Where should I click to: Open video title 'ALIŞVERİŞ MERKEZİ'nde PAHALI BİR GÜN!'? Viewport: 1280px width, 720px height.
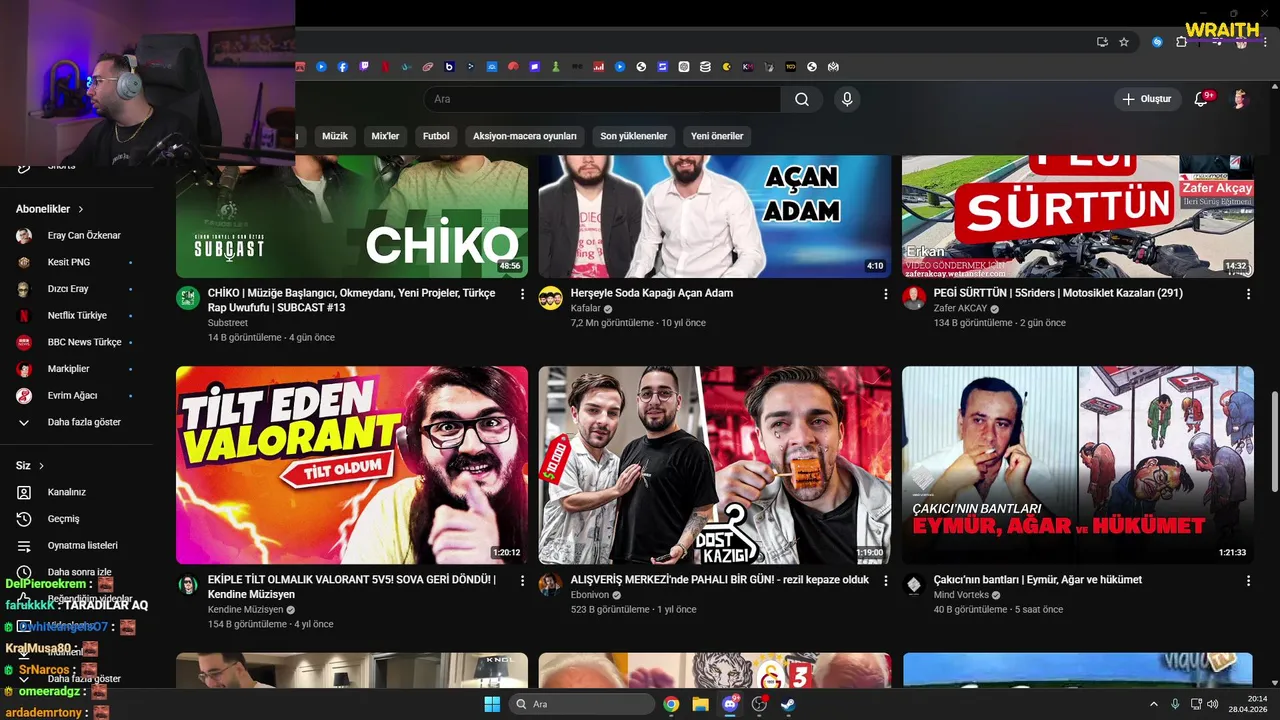click(x=720, y=580)
